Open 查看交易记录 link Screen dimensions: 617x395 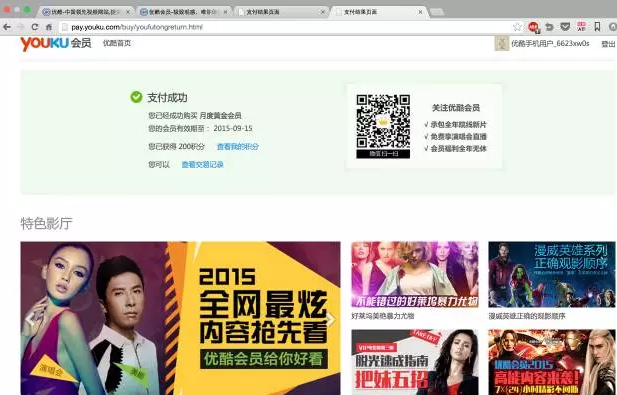(202, 165)
